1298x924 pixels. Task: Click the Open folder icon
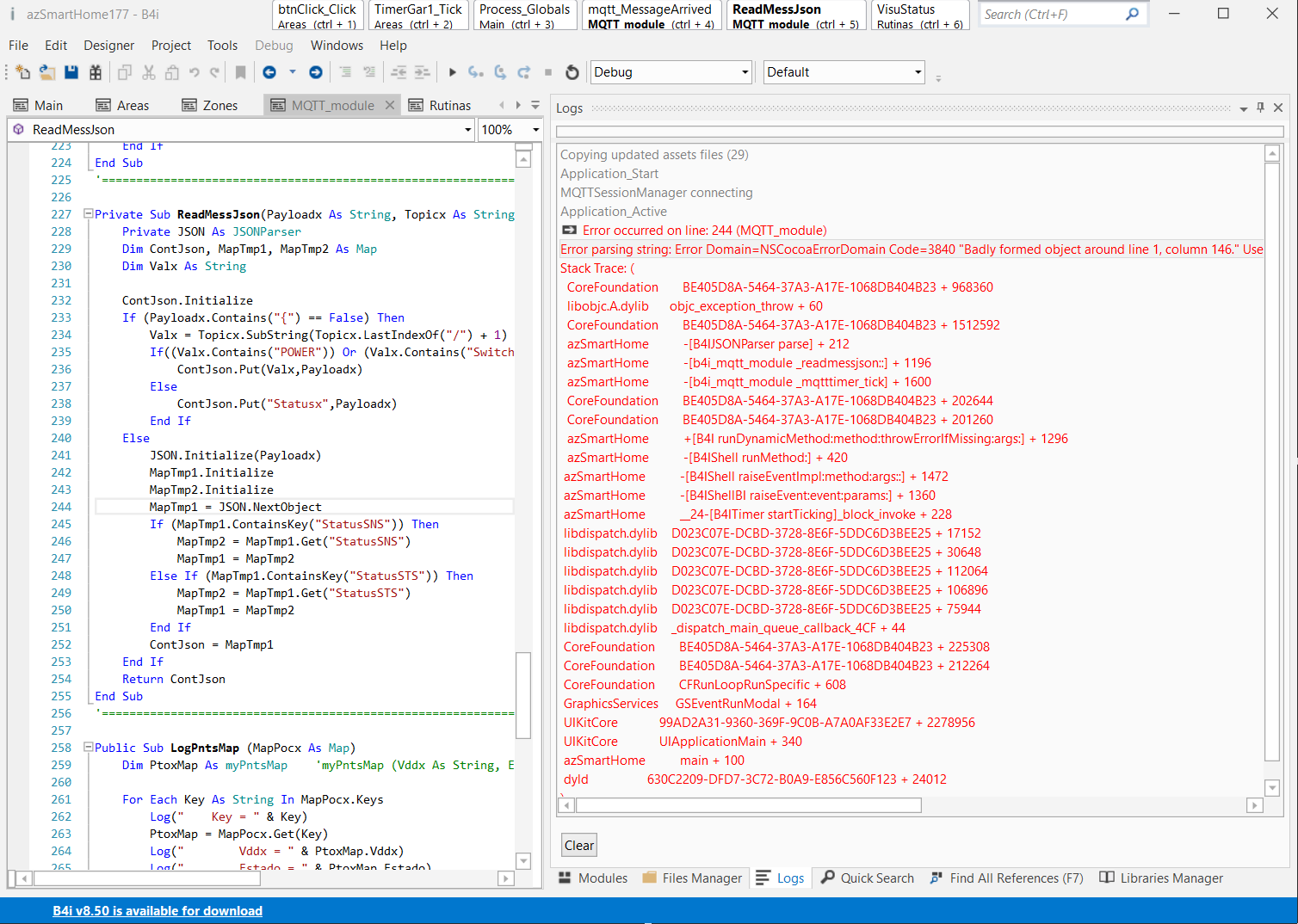(47, 72)
